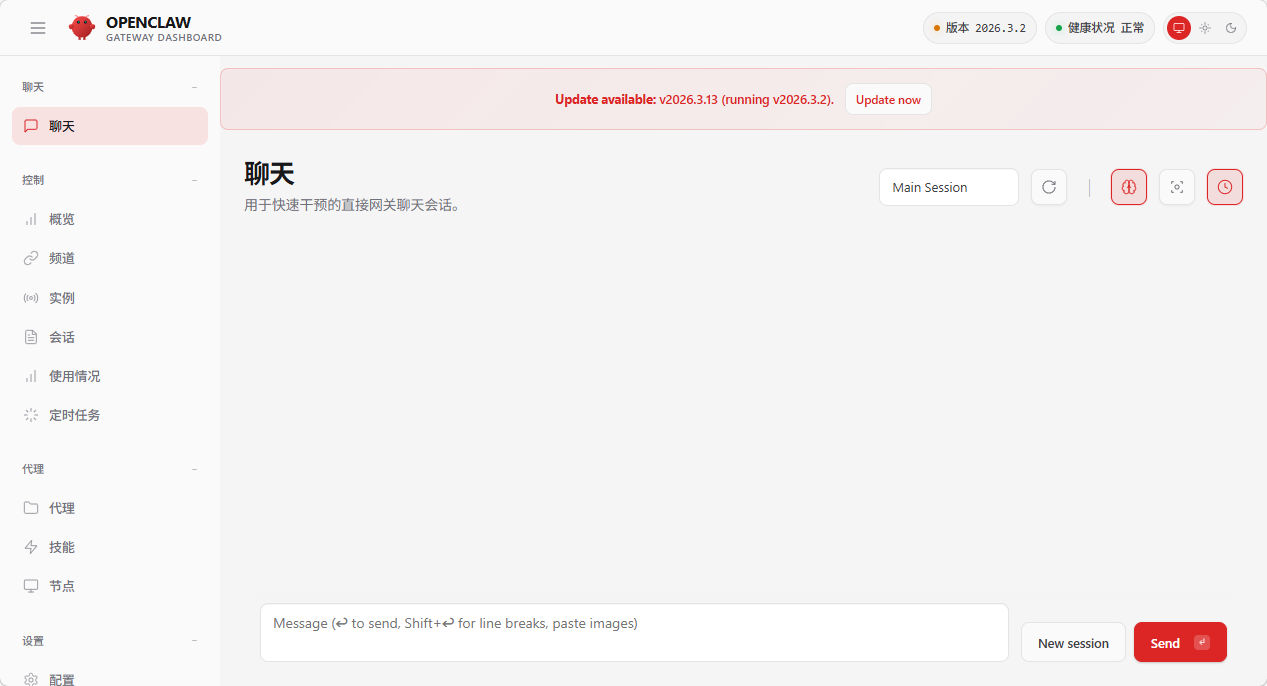Switch to dark theme moon icon
Screen dimensions: 1267x686
tap(1231, 28)
